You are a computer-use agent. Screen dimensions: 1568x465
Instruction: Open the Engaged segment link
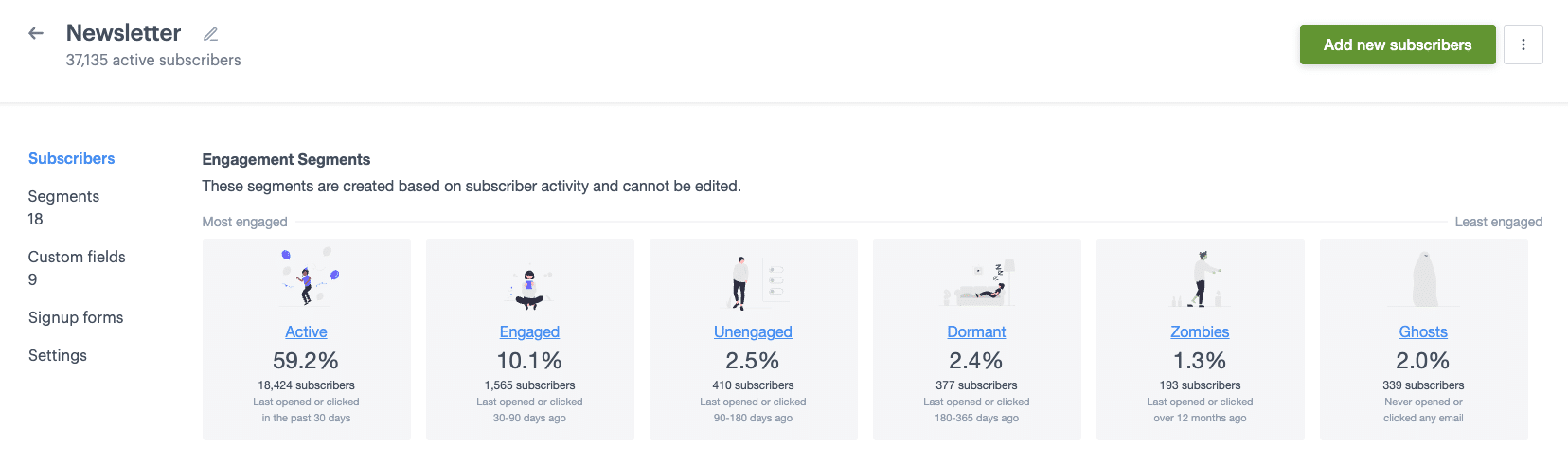pyautogui.click(x=529, y=331)
